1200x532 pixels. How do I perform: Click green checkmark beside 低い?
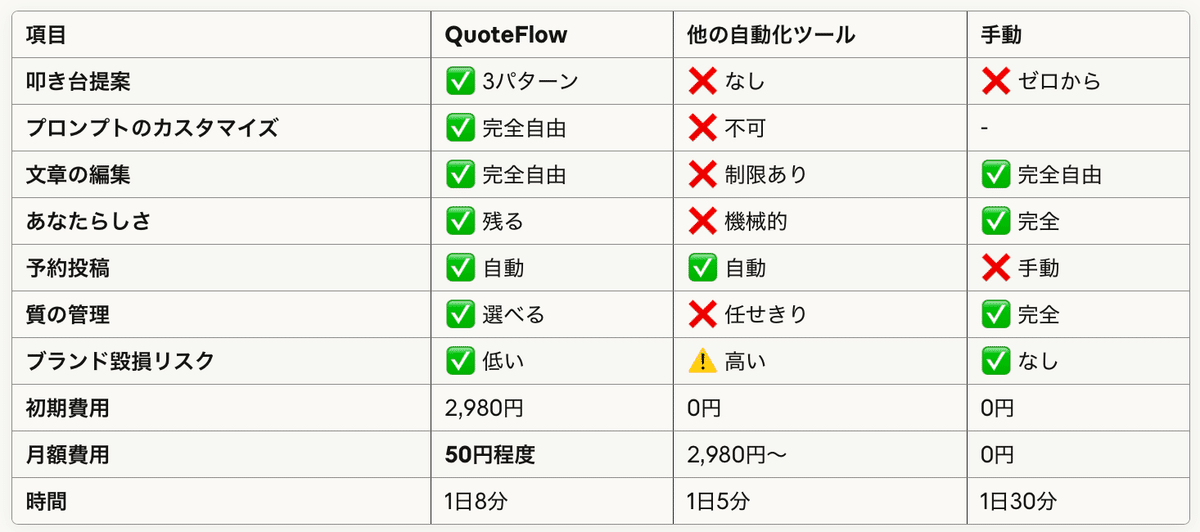click(460, 361)
